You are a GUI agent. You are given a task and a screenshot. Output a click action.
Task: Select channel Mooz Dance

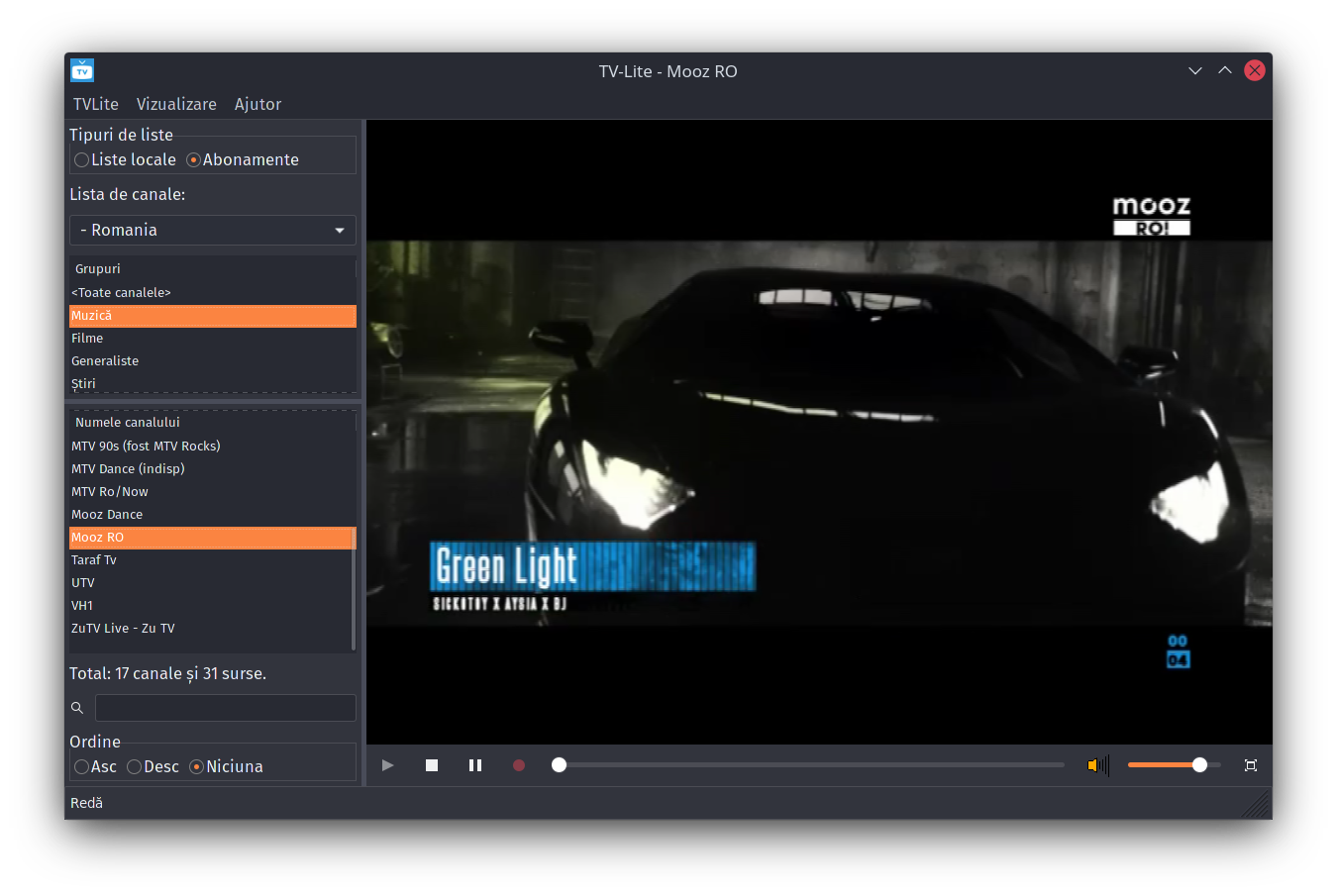pos(210,514)
